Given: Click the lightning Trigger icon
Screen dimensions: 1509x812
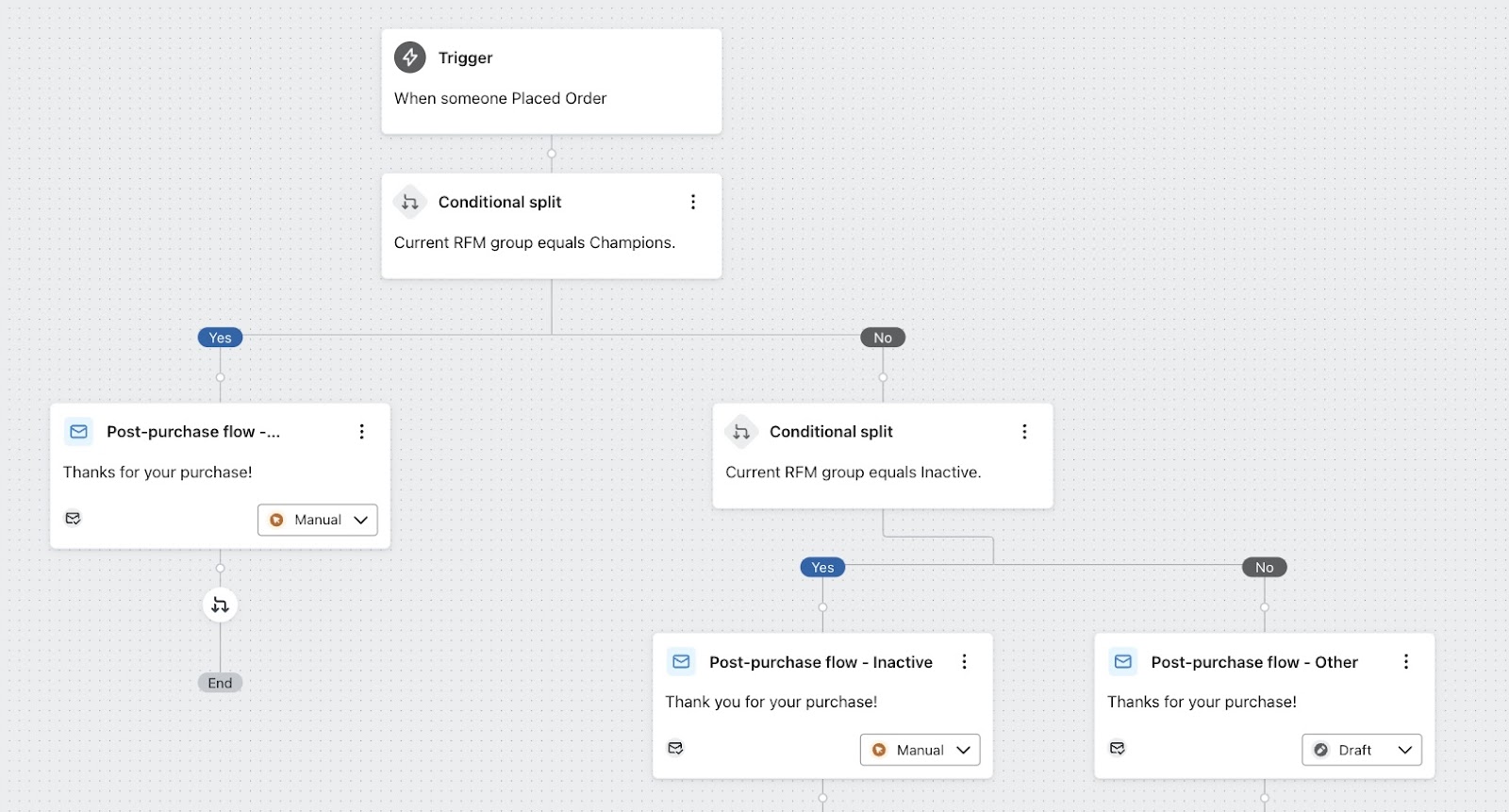Looking at the screenshot, I should (410, 58).
